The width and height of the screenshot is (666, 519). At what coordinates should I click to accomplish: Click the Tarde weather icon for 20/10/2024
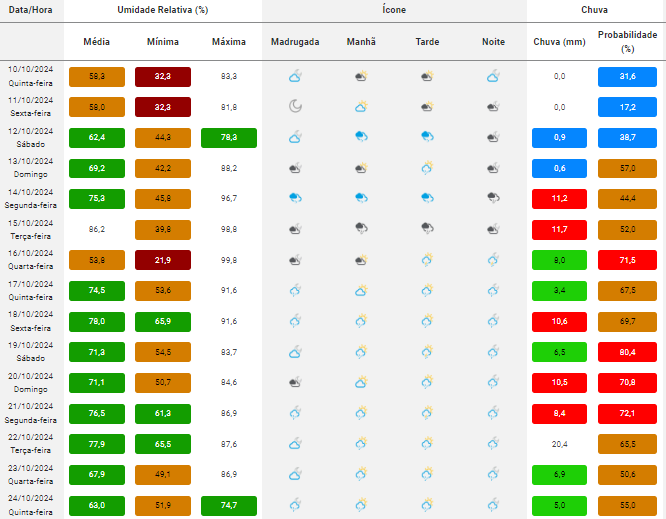427,381
